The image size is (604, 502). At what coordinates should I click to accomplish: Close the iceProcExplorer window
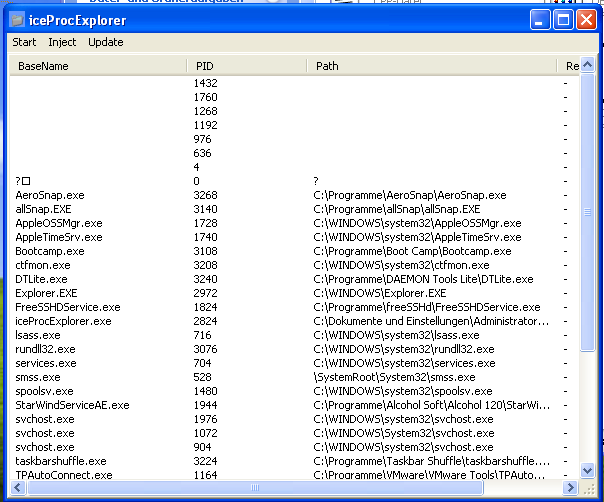coord(586,19)
